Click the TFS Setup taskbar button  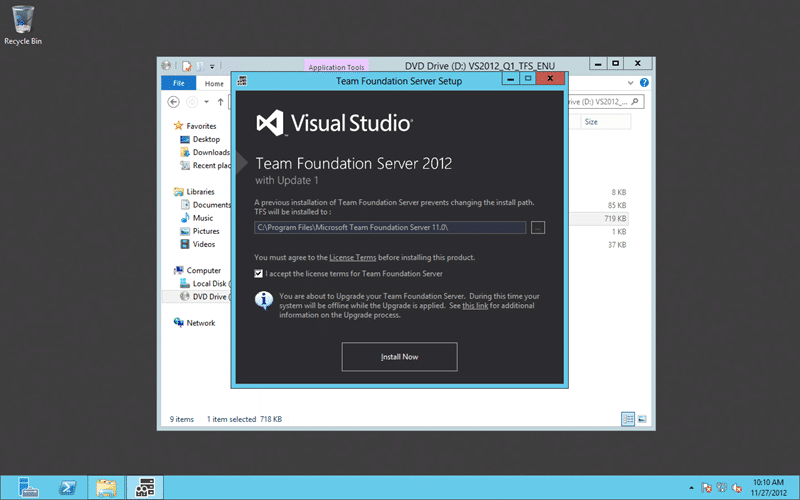pyautogui.click(x=145, y=488)
